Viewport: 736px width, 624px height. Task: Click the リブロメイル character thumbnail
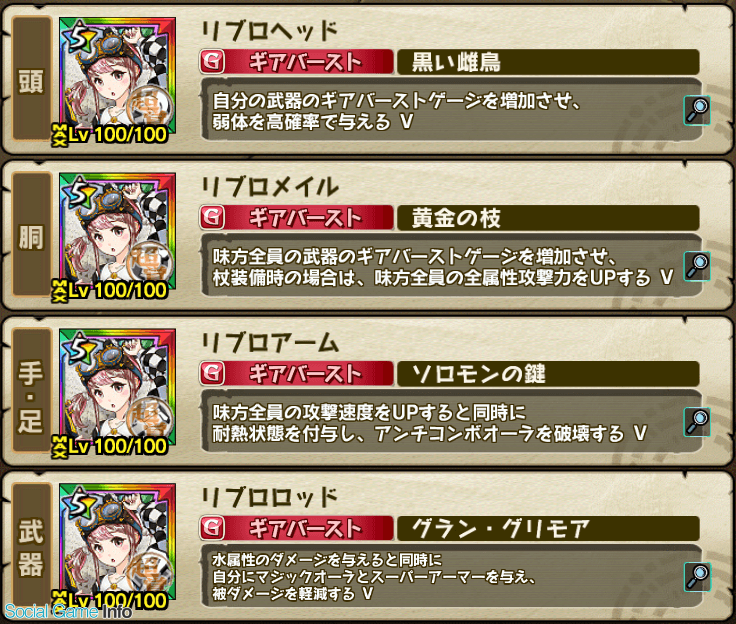click(x=117, y=233)
